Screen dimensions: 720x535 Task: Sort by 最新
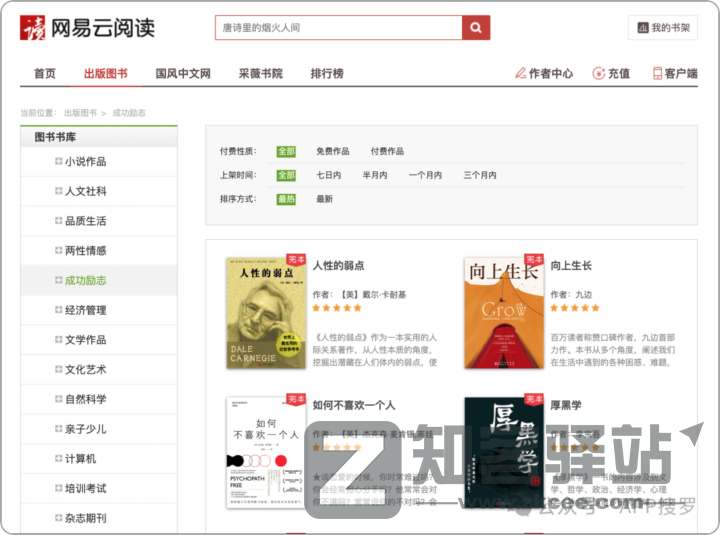click(325, 199)
